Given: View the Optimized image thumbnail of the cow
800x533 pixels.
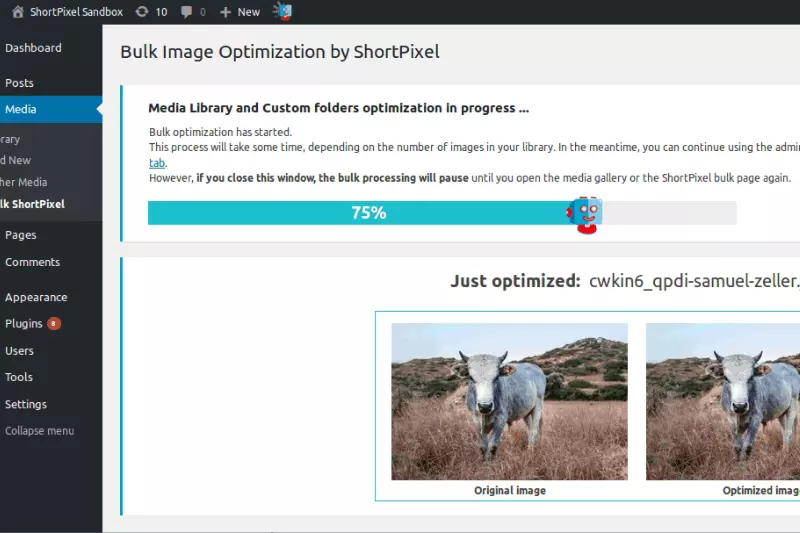Looking at the screenshot, I should tap(723, 401).
